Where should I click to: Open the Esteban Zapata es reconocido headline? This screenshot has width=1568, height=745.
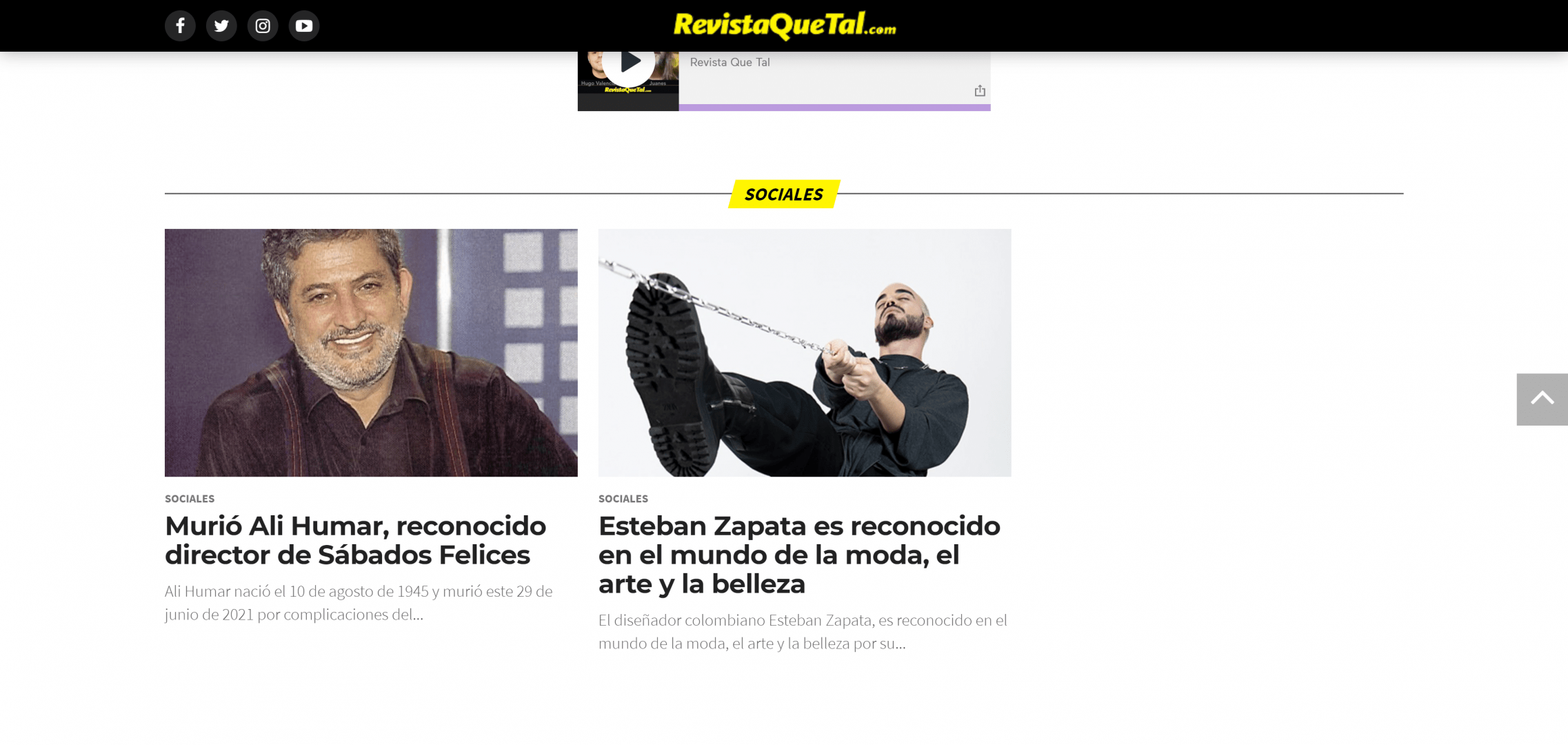799,555
